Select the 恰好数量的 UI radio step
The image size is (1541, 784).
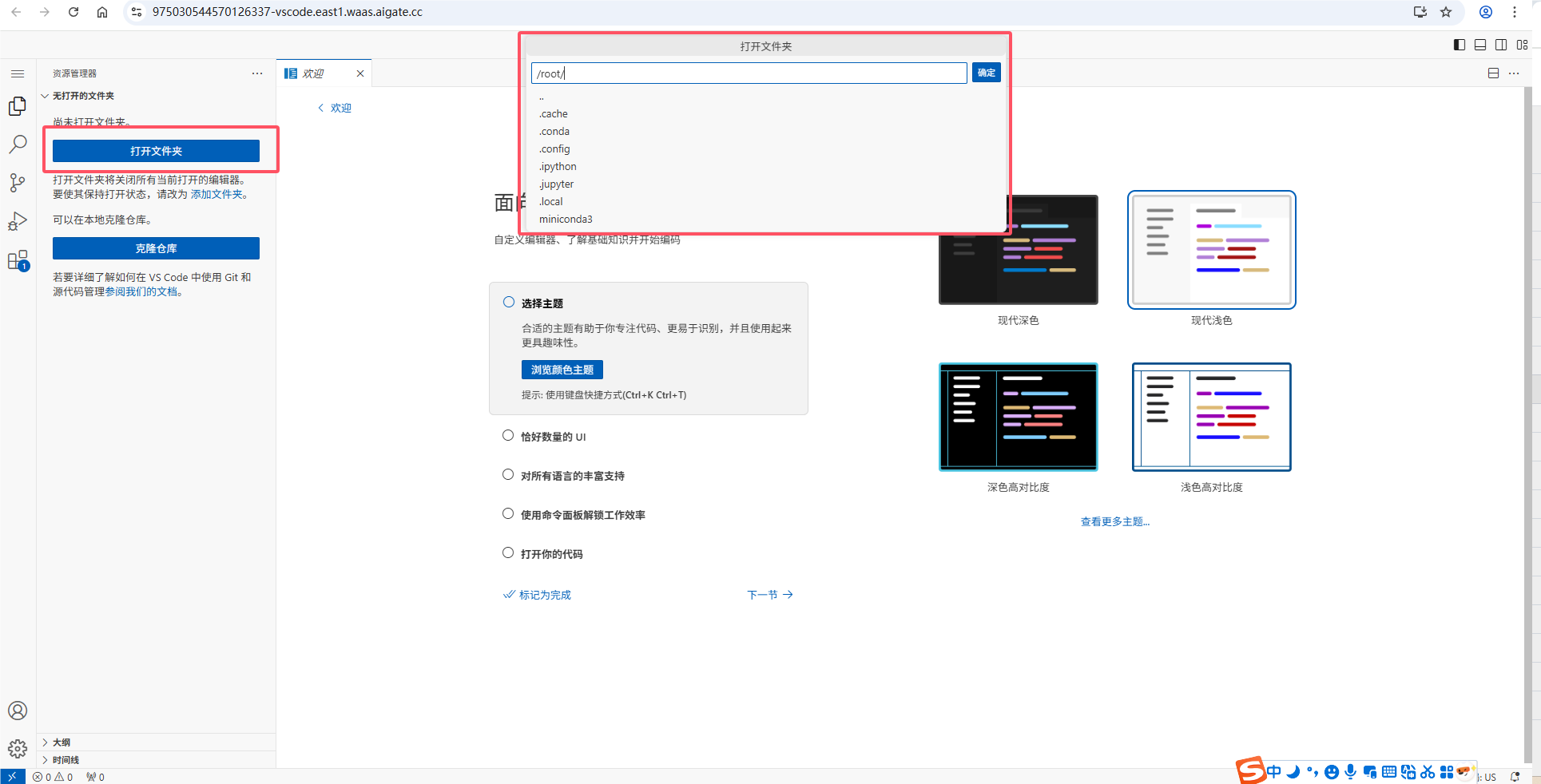coord(508,436)
